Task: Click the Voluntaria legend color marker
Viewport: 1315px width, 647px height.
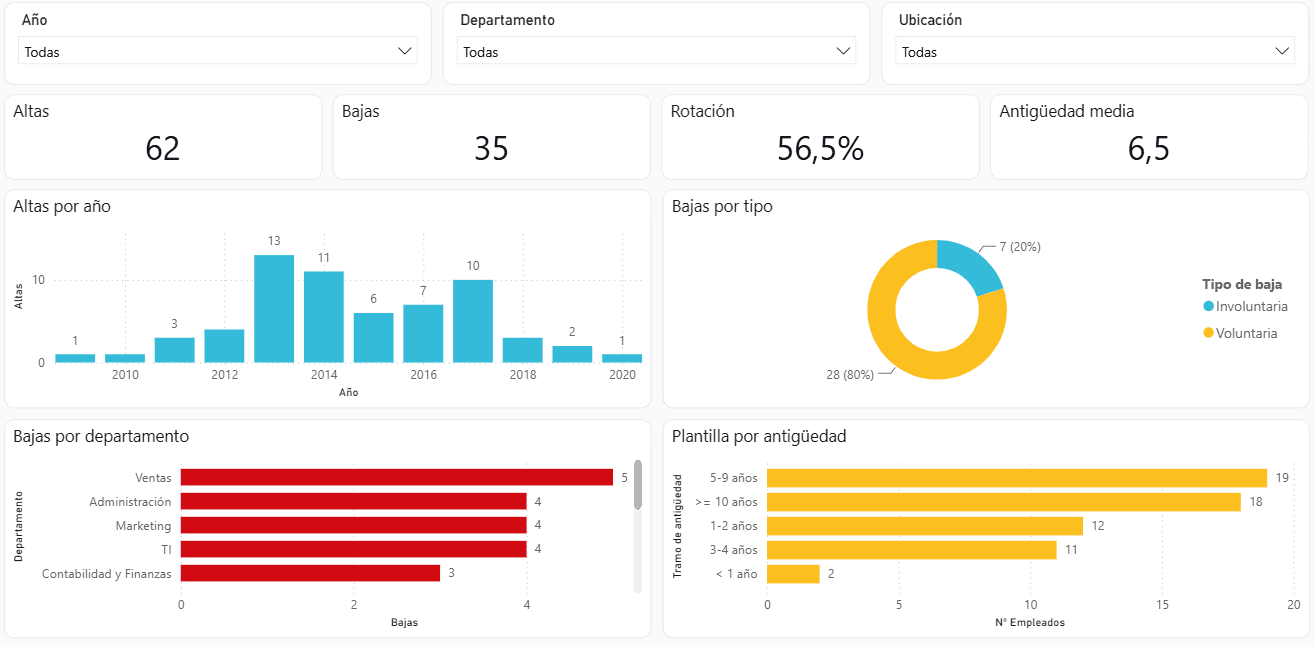Action: coord(1209,333)
